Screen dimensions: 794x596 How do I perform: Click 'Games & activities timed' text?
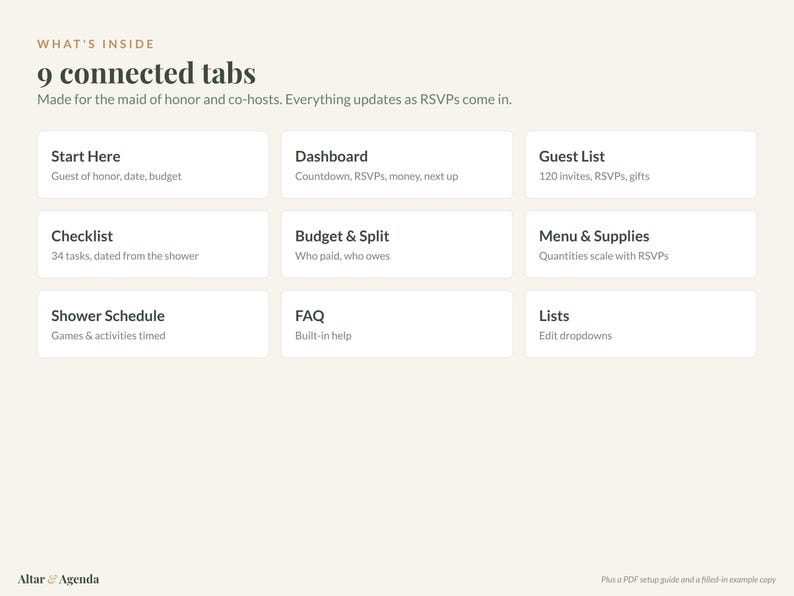(108, 335)
